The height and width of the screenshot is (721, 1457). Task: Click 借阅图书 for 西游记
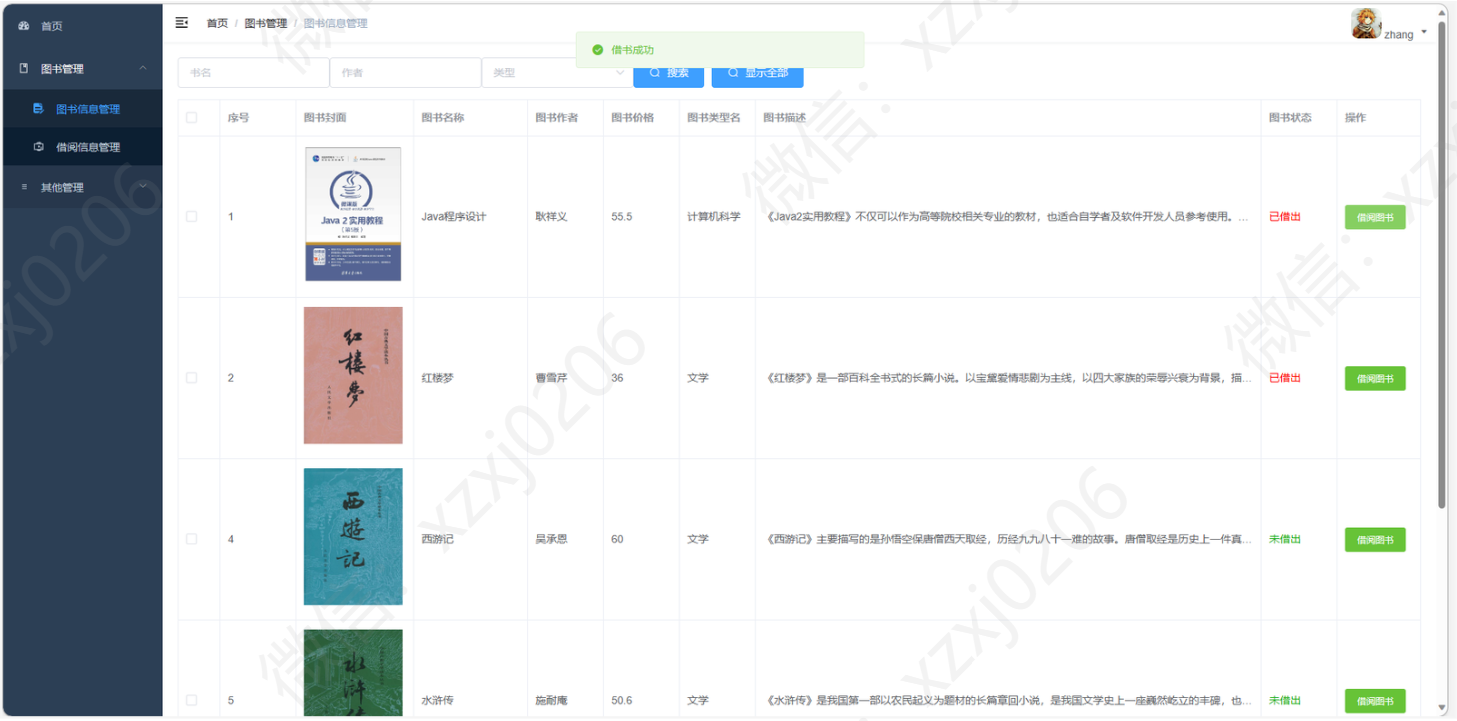1375,540
